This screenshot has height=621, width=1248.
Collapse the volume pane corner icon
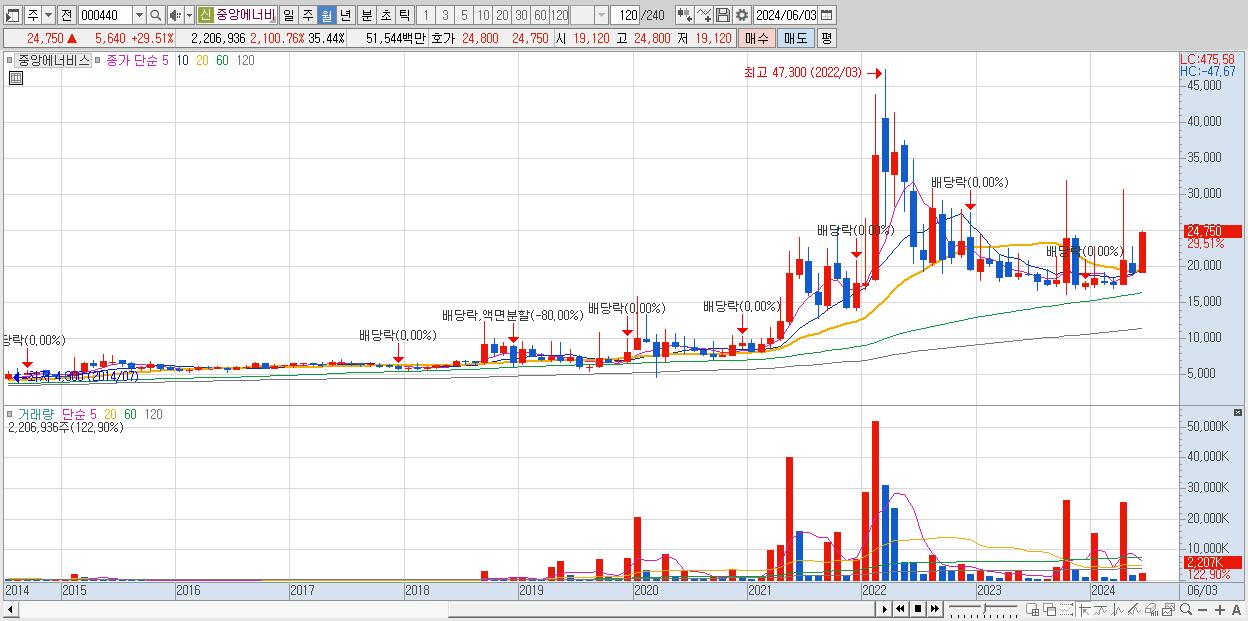click(x=1238, y=412)
